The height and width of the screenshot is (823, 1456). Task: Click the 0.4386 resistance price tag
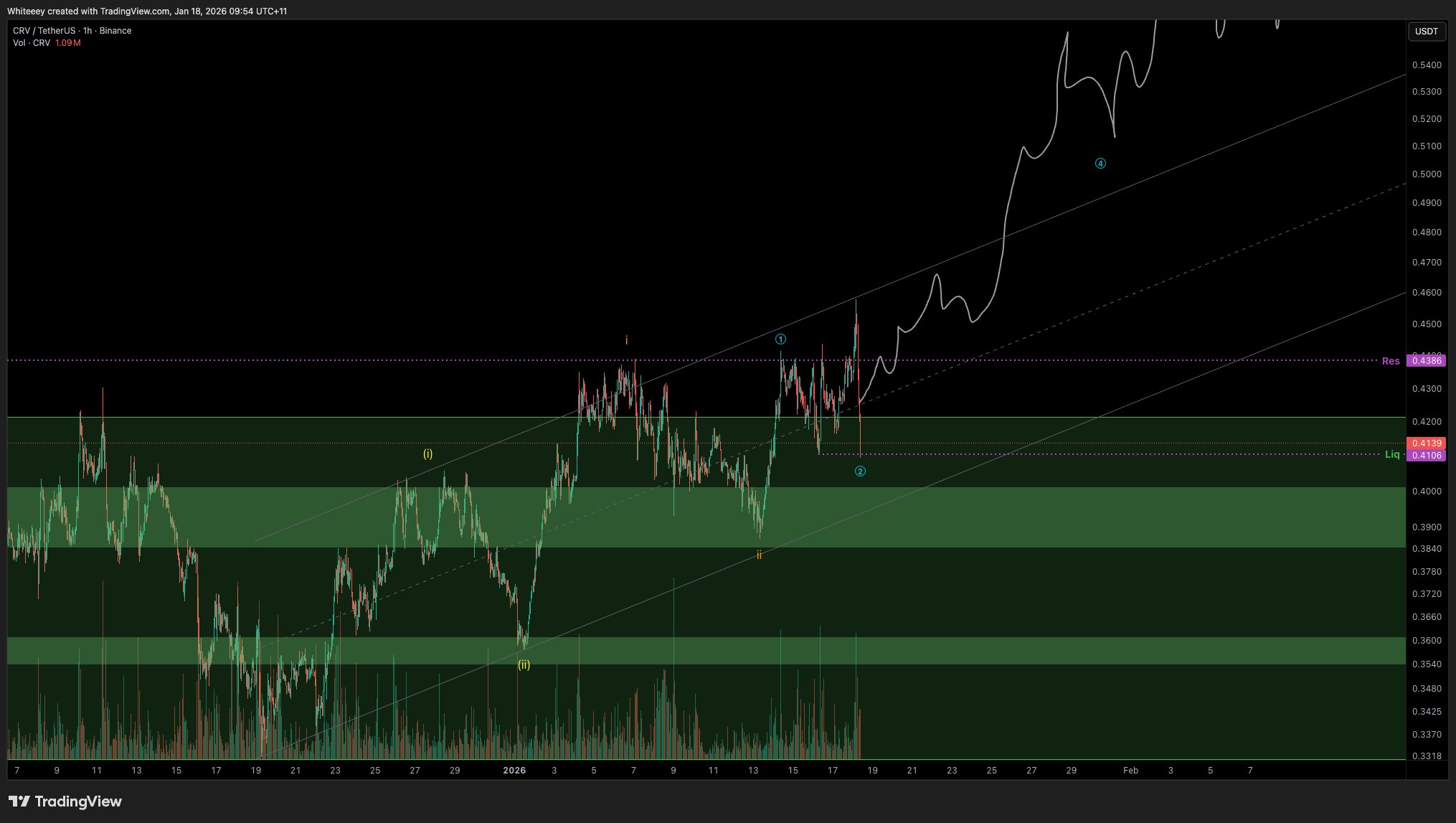pos(1426,361)
